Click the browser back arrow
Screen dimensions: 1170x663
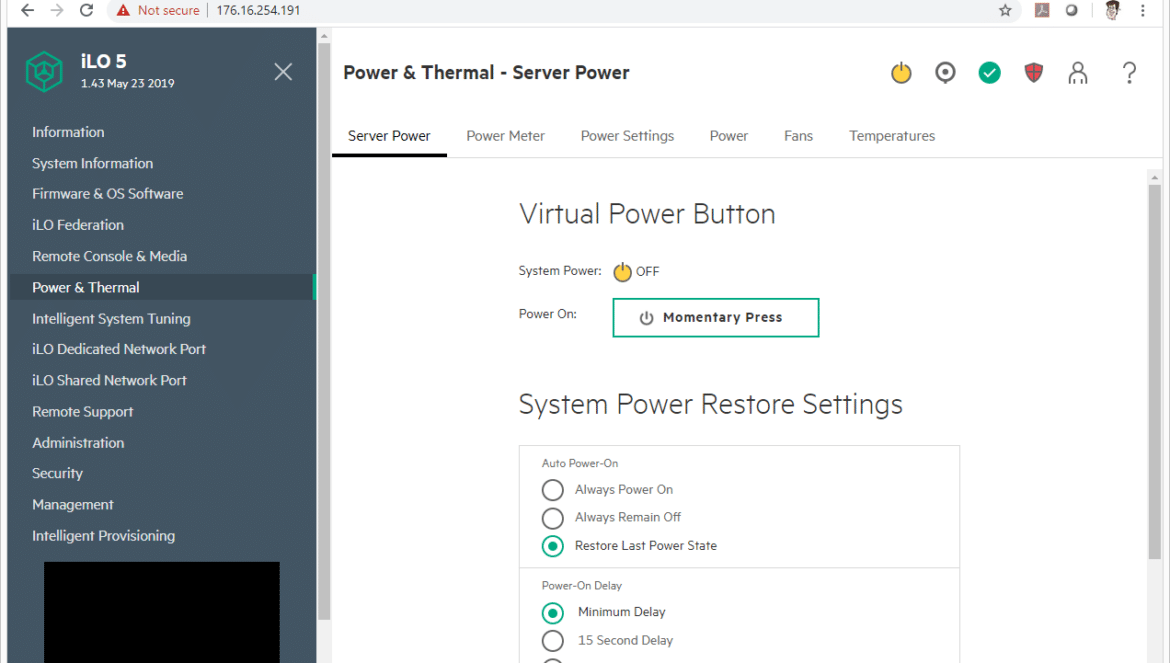(28, 10)
